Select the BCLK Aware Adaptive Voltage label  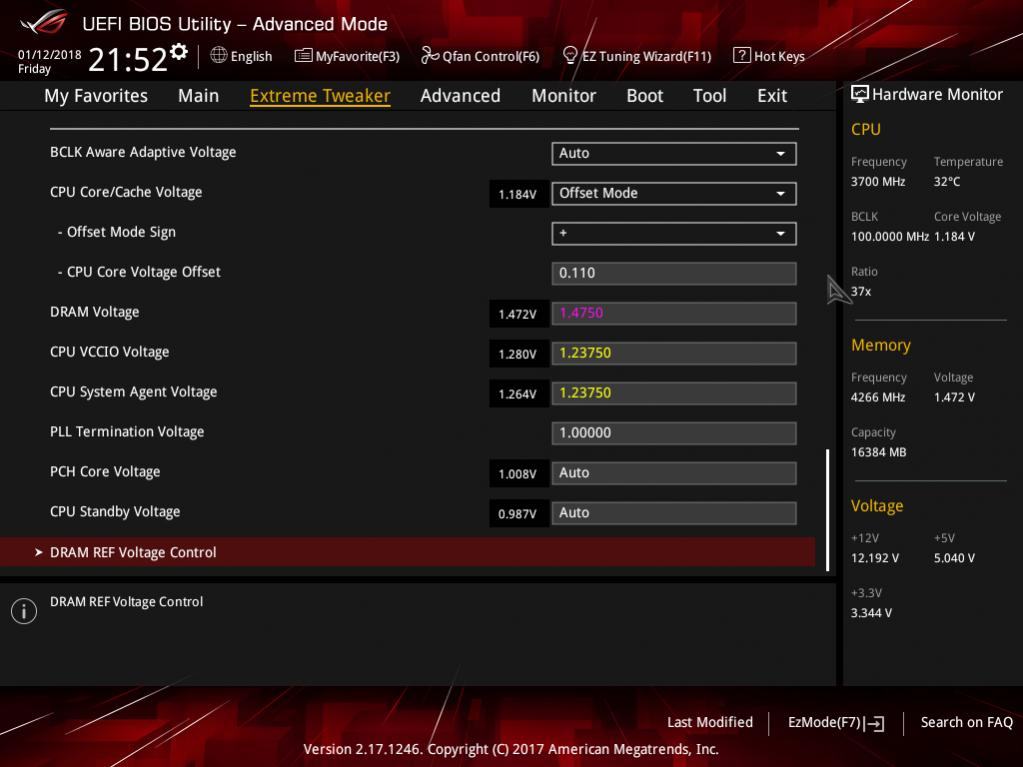tap(143, 152)
